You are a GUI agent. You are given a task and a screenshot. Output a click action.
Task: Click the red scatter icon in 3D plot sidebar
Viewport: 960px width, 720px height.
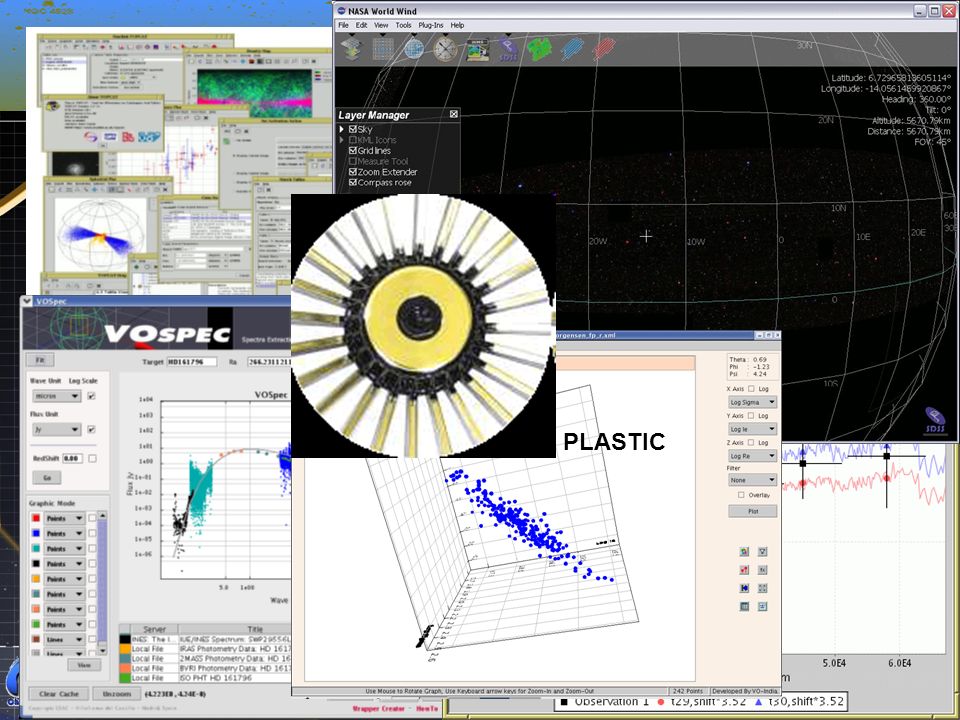point(744,570)
